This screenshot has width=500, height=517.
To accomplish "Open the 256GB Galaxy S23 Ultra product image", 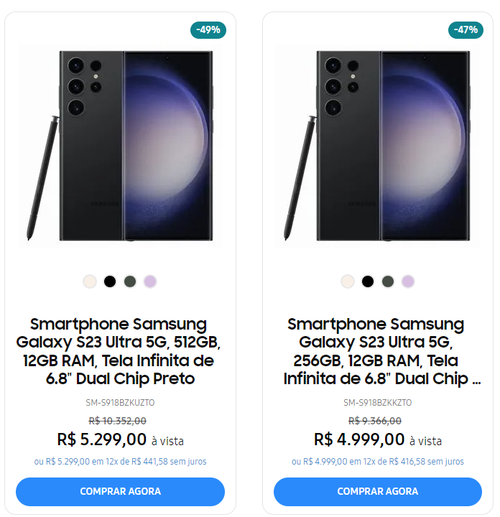I will click(378, 146).
